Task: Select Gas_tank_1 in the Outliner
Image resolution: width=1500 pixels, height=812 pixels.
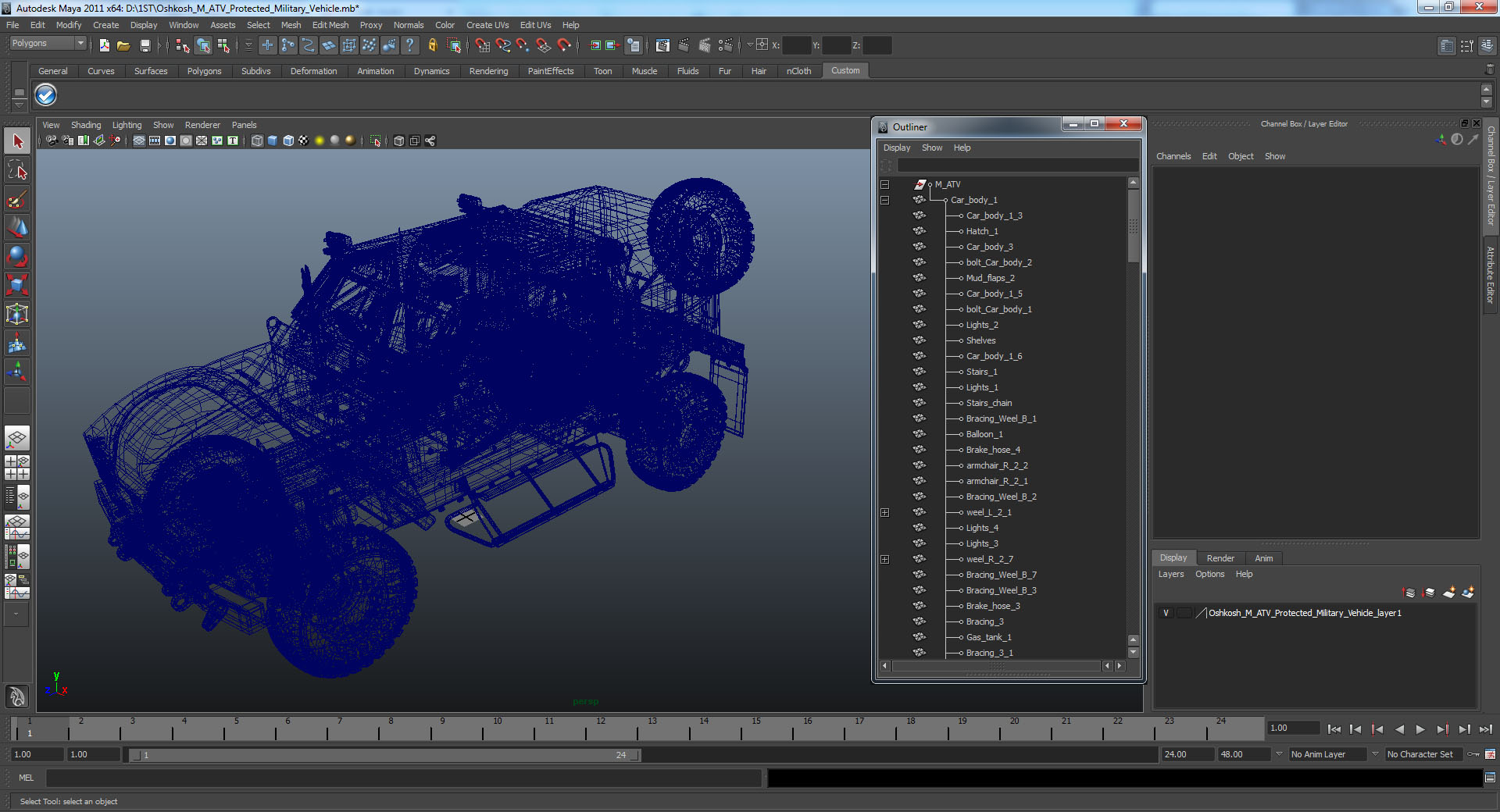Action: click(x=988, y=637)
